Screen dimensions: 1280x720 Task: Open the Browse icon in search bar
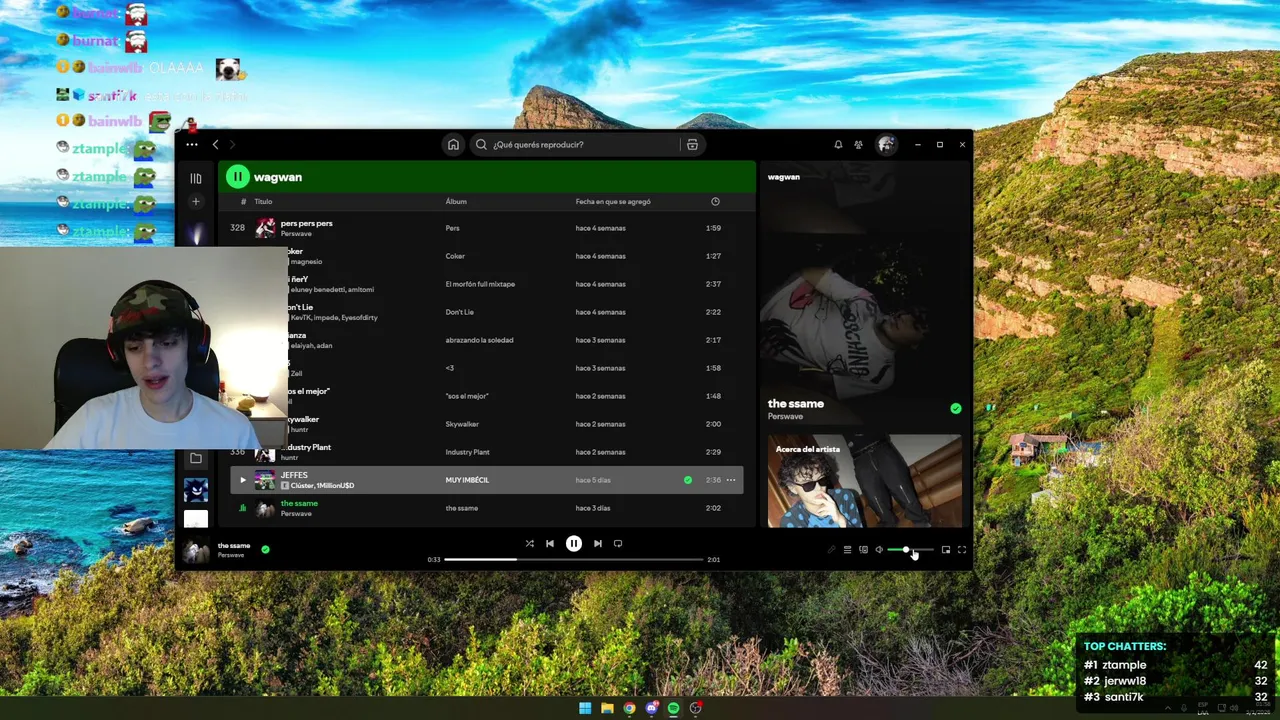[x=692, y=145]
